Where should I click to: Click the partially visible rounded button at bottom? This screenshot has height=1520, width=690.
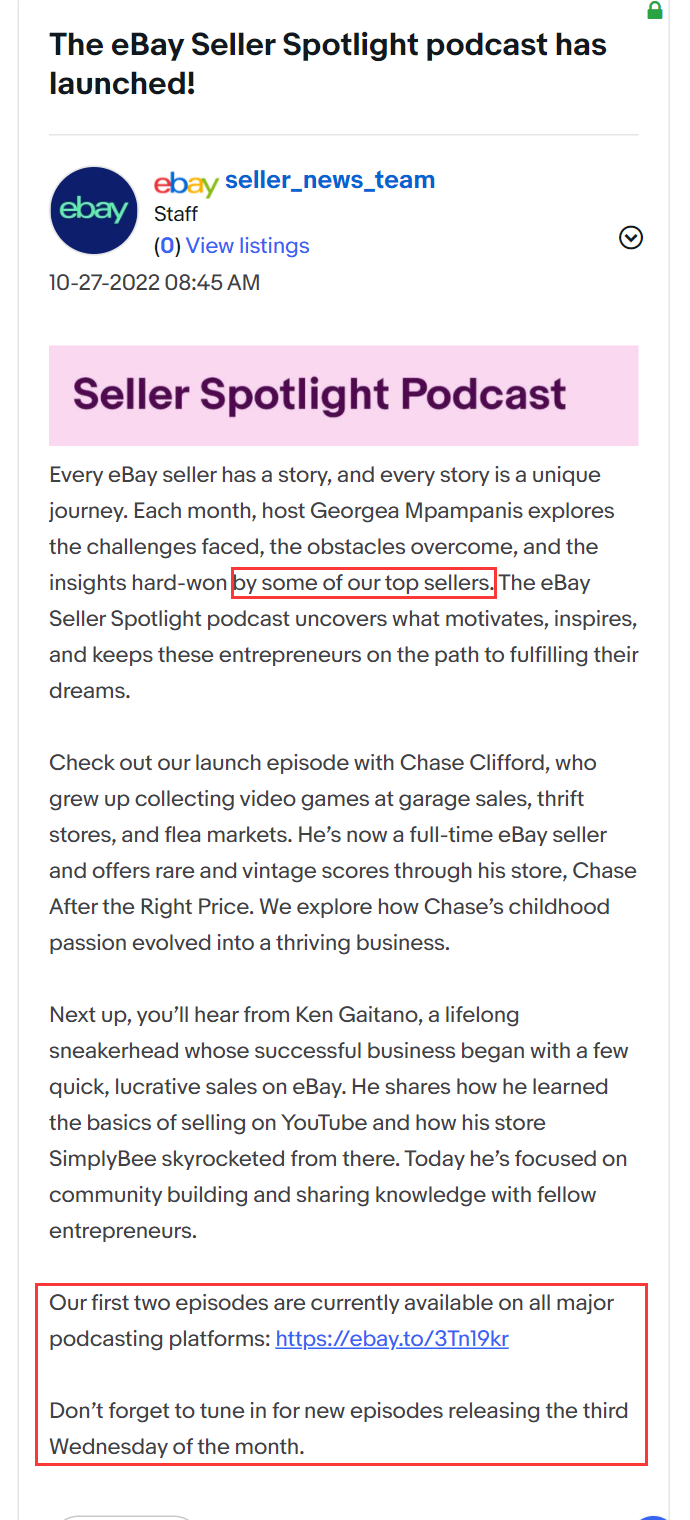124,1517
